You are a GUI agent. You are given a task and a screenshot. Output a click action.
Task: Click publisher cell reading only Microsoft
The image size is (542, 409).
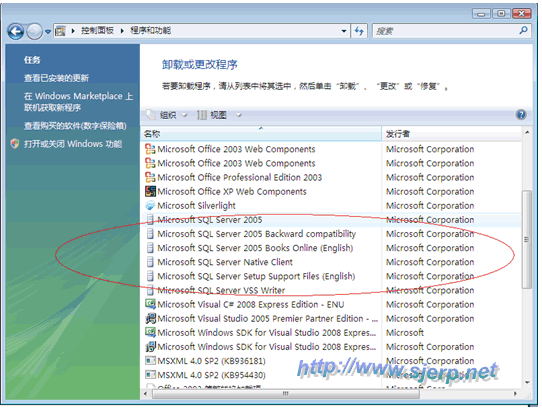pyautogui.click(x=405, y=333)
